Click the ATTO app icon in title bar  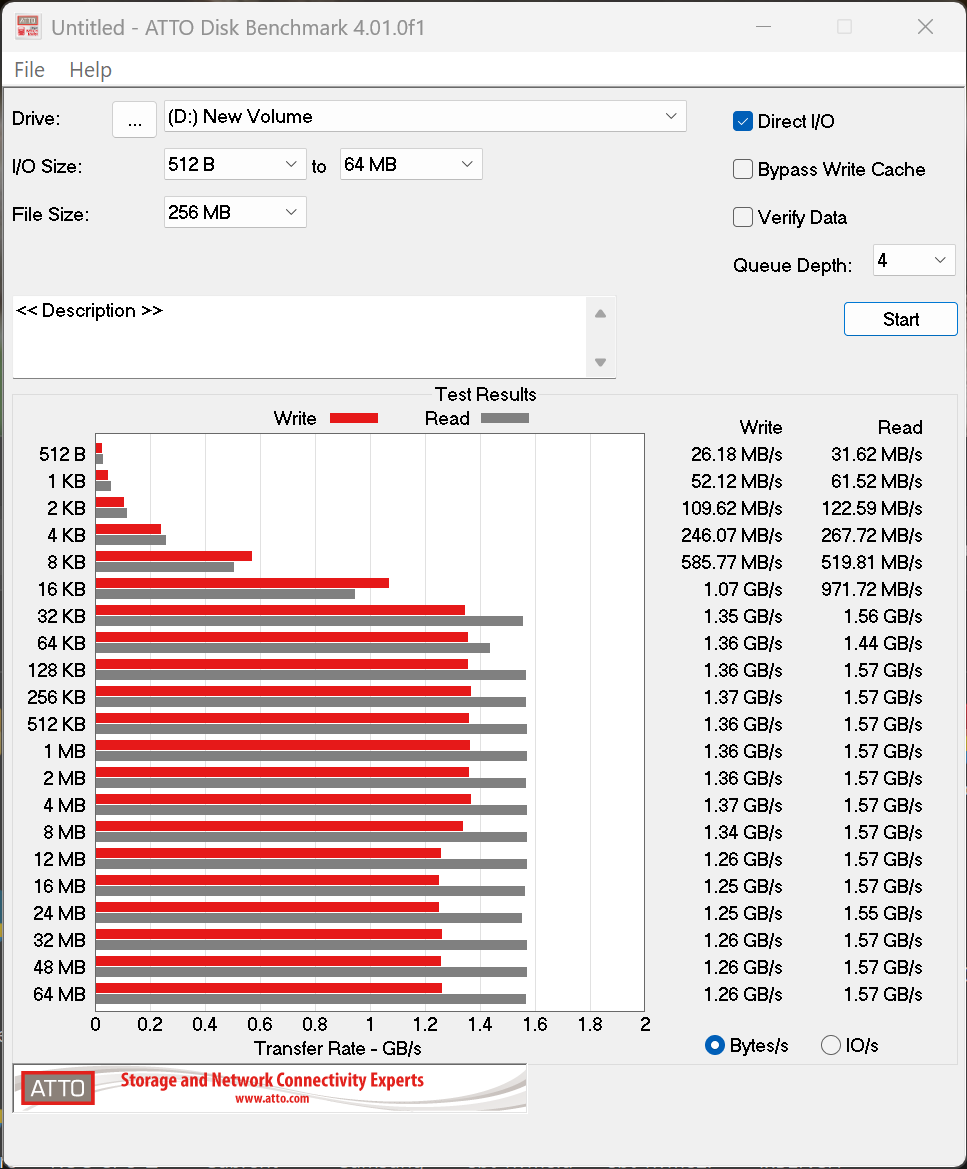tap(27, 27)
